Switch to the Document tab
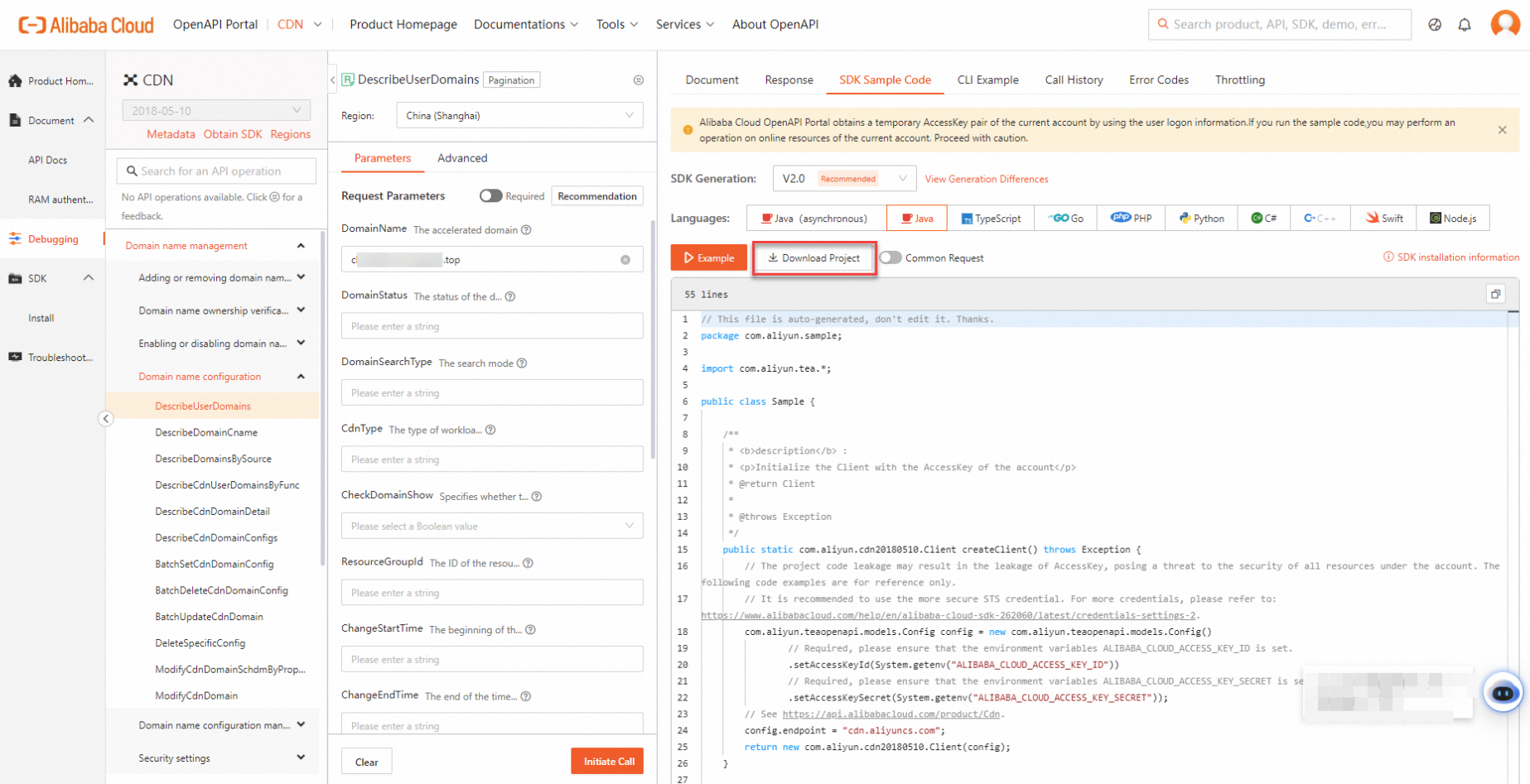Screen dimensions: 1530x784 pos(712,80)
